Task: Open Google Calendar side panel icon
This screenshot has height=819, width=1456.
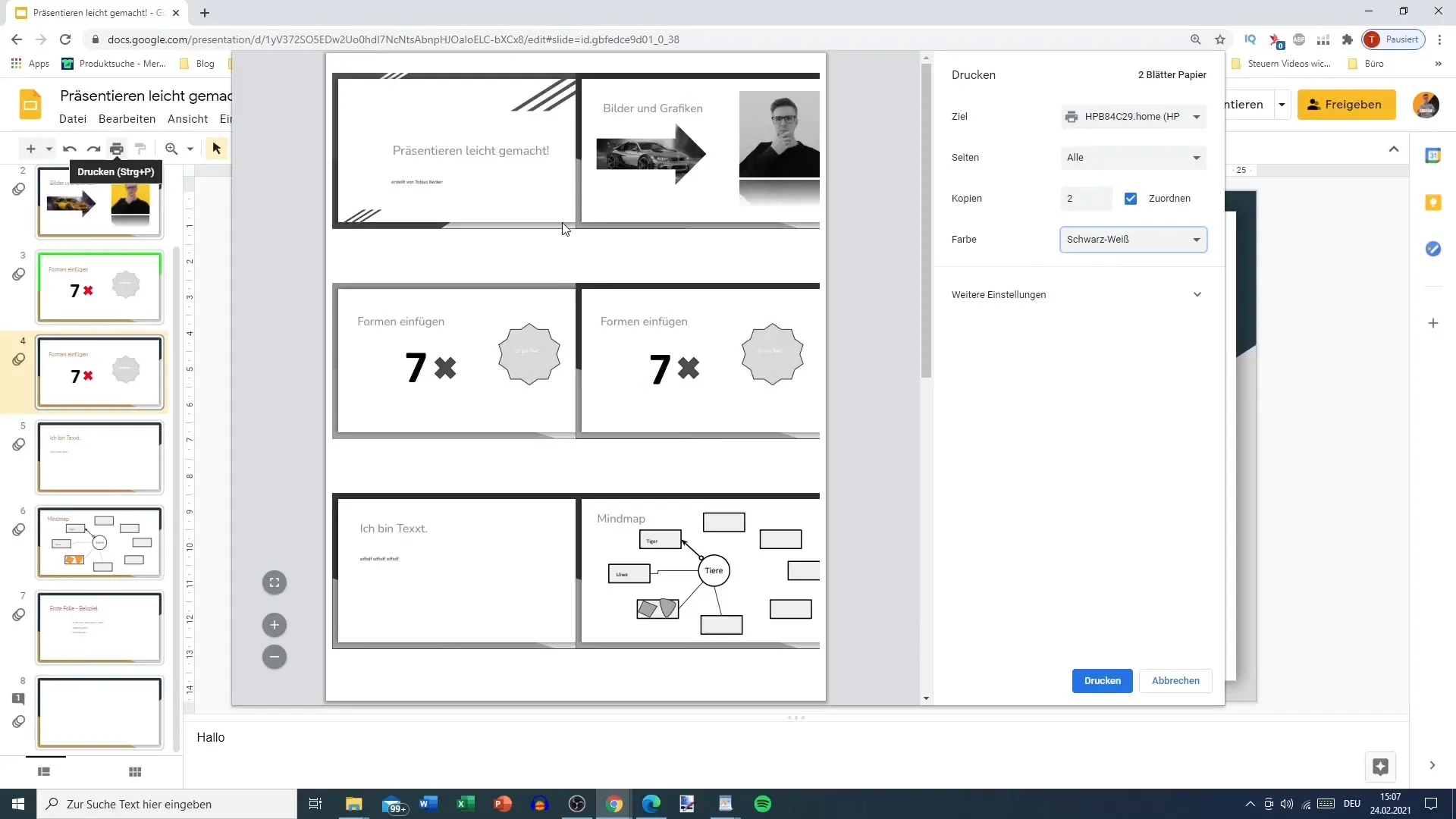Action: (x=1432, y=155)
